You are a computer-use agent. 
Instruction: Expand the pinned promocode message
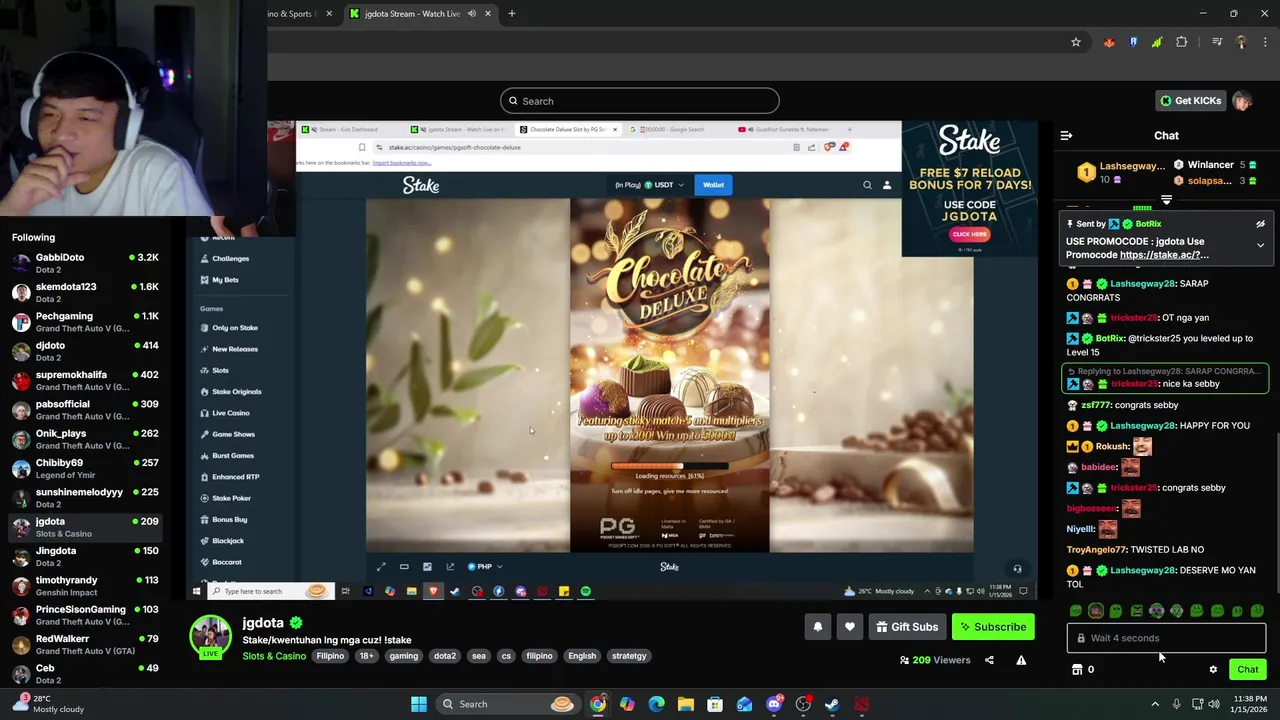tap(1260, 245)
